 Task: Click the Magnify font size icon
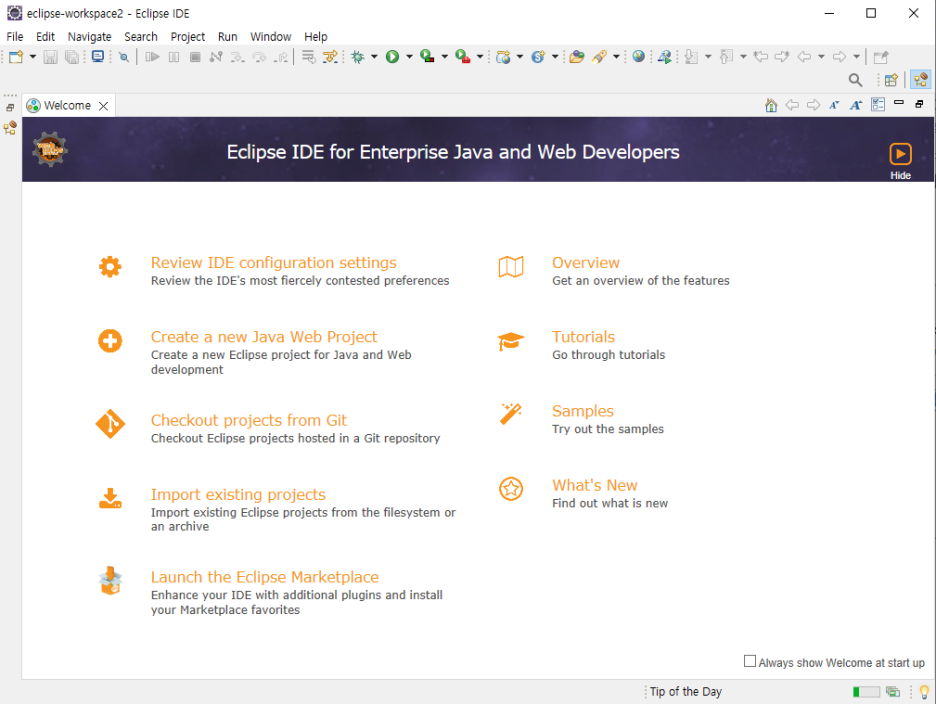[856, 106]
